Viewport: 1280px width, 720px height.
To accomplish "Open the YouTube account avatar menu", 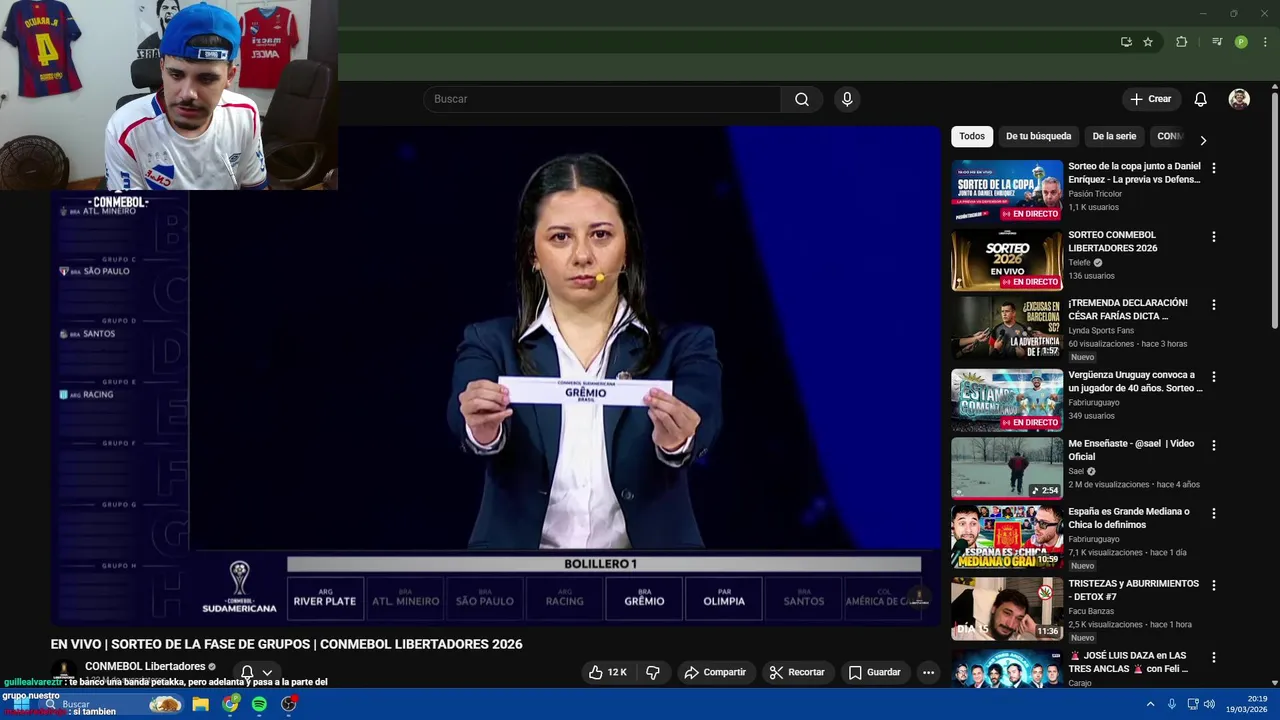I will pyautogui.click(x=1239, y=99).
